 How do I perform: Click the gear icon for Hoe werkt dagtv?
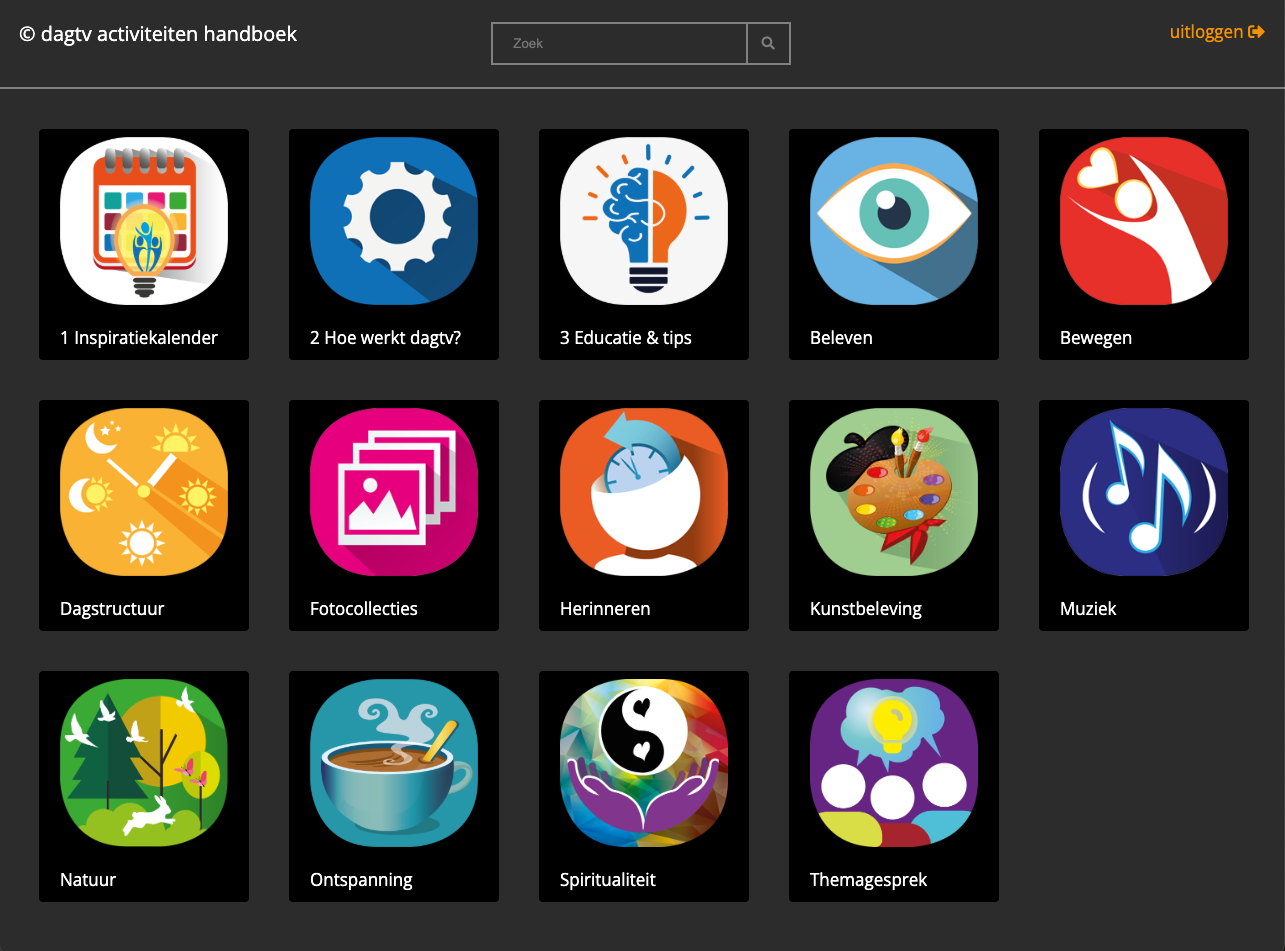coord(394,221)
